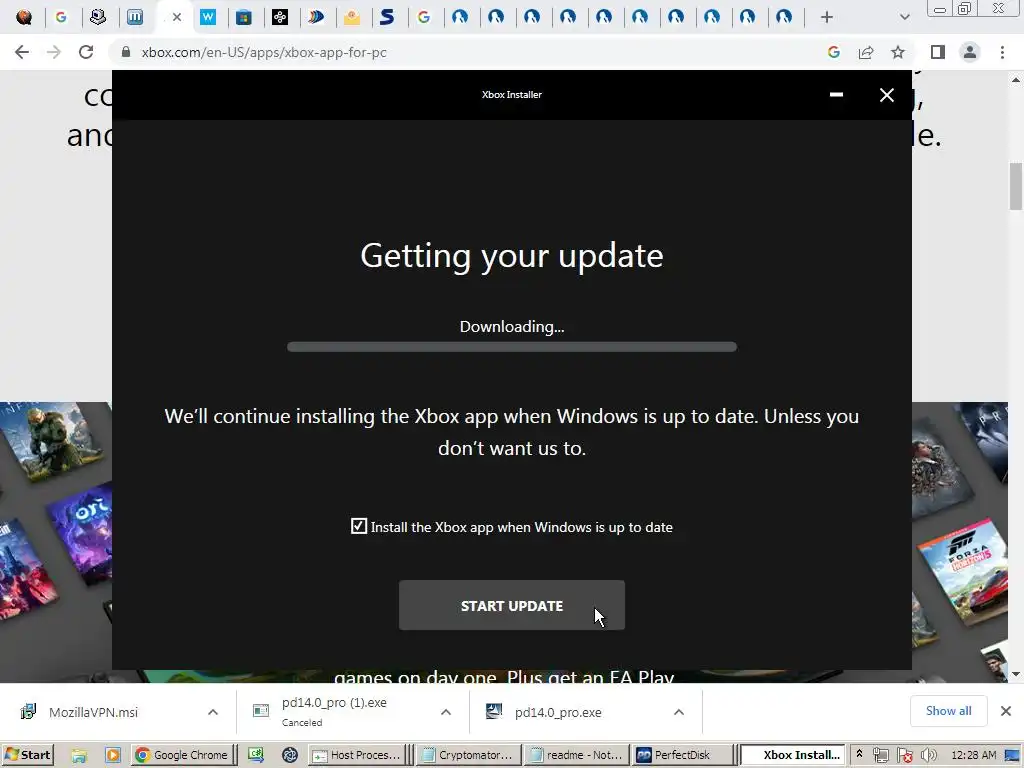The width and height of the screenshot is (1024, 768).
Task: Bookmark this page with the star
Action: tap(898, 52)
